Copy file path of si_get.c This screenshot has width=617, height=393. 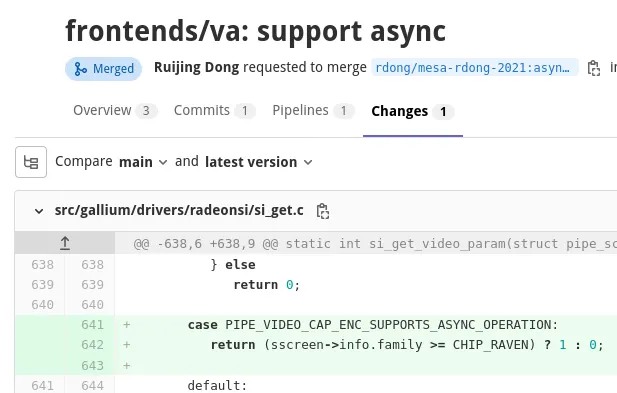[323, 211]
